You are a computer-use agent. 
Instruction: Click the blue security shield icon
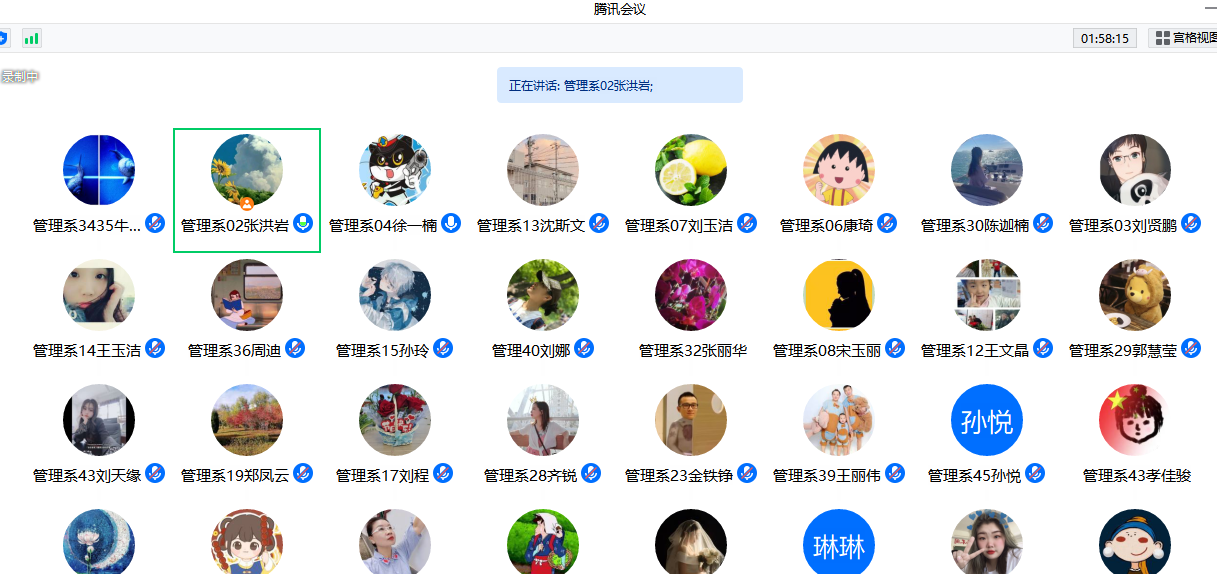[3, 38]
